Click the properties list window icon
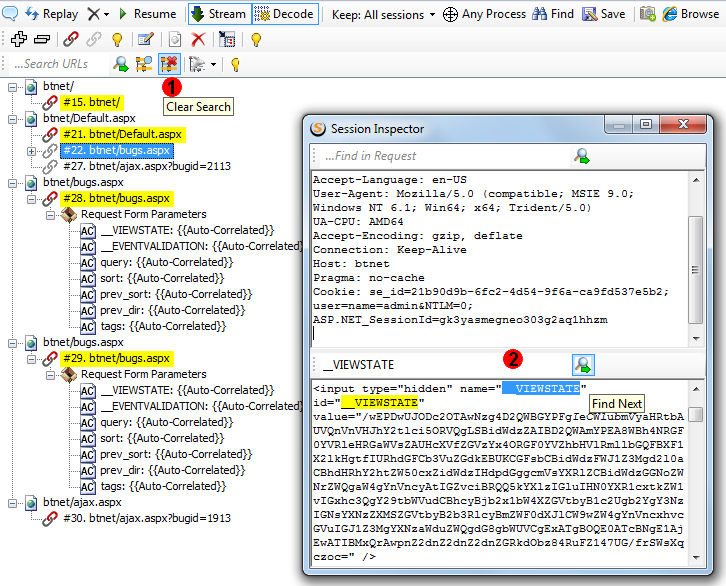 (x=227, y=39)
